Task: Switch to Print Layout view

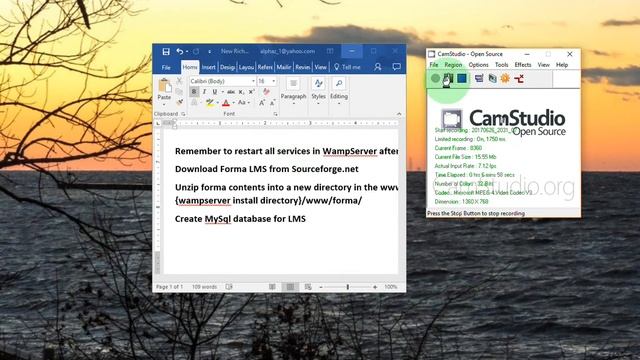Action: point(290,287)
